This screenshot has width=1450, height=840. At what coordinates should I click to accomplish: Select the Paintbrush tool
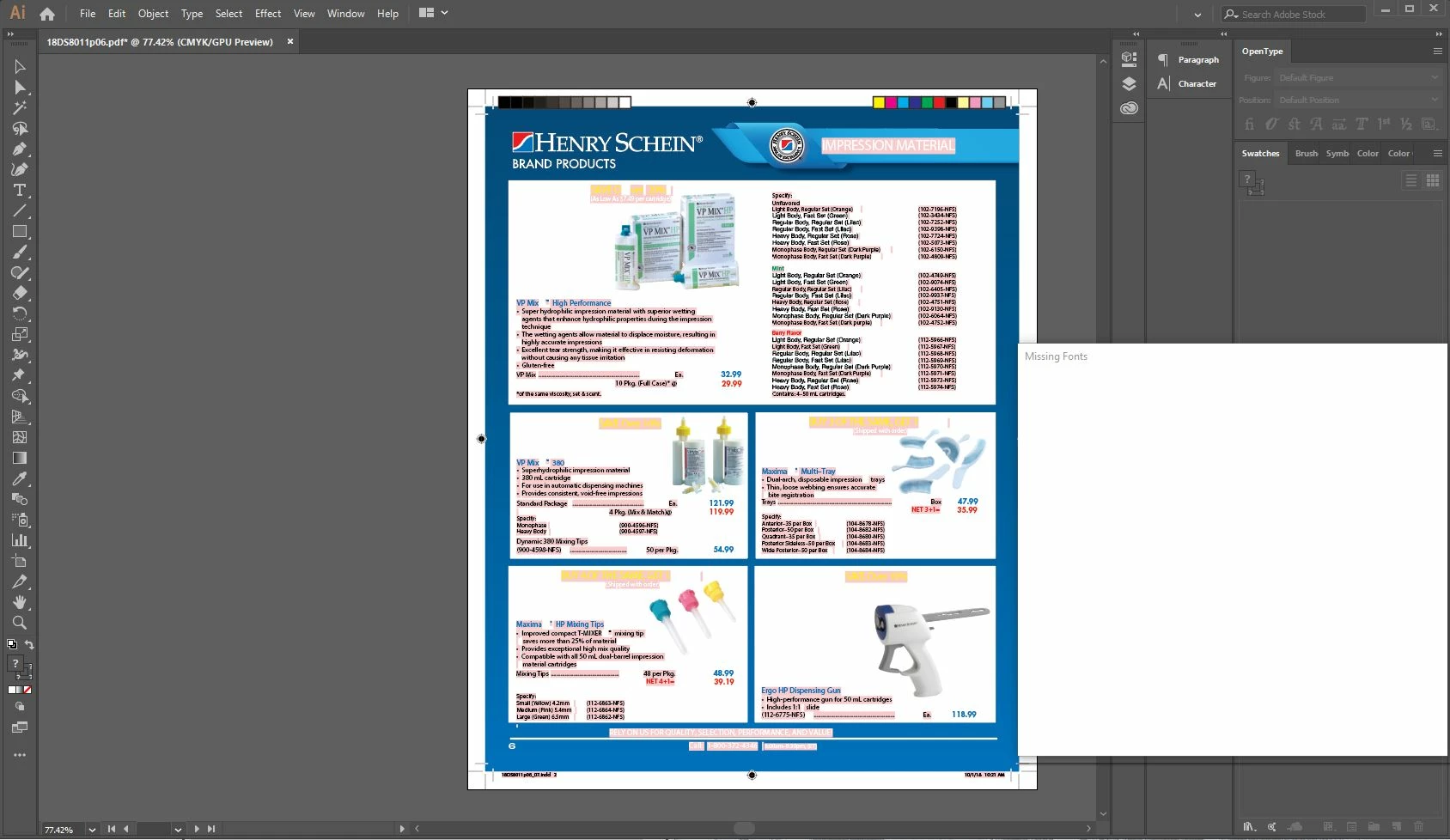(x=20, y=253)
